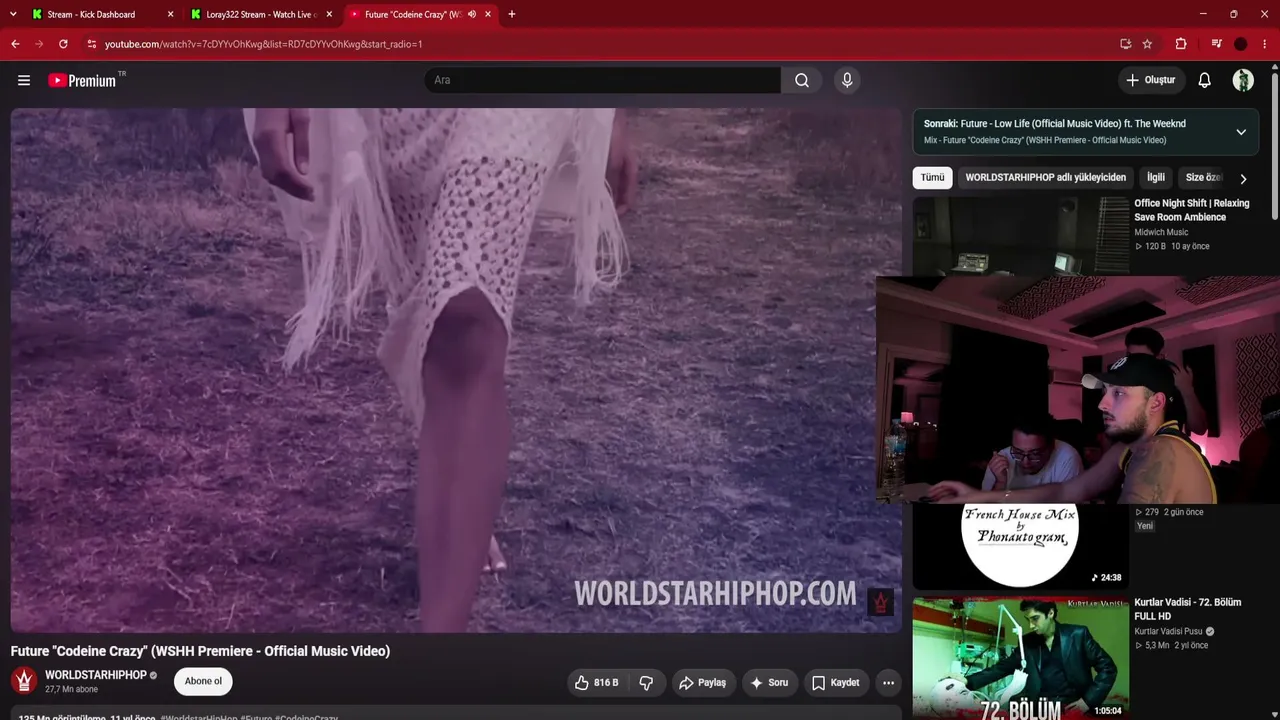Dislike the video with thumbs down
Screen dimensions: 1280x720
pyautogui.click(x=646, y=683)
